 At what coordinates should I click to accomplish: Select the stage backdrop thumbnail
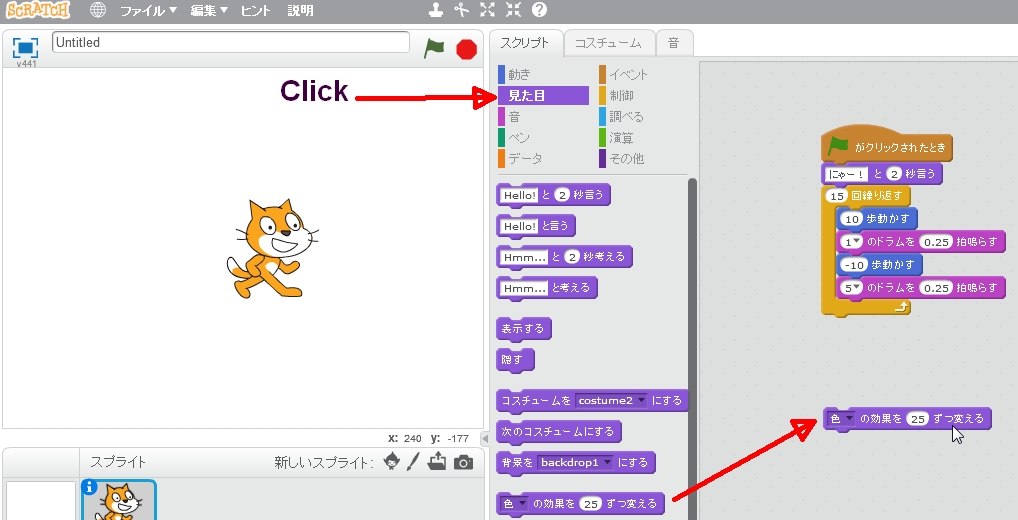tap(41, 501)
